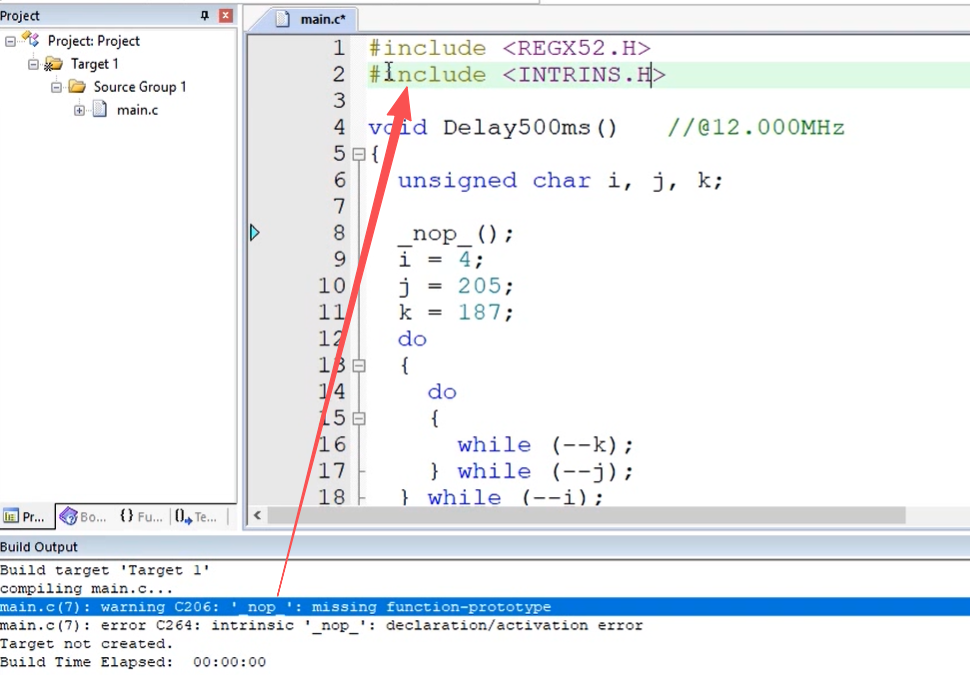Click the Delay500ms function name
The image size is (970, 675).
point(517,127)
